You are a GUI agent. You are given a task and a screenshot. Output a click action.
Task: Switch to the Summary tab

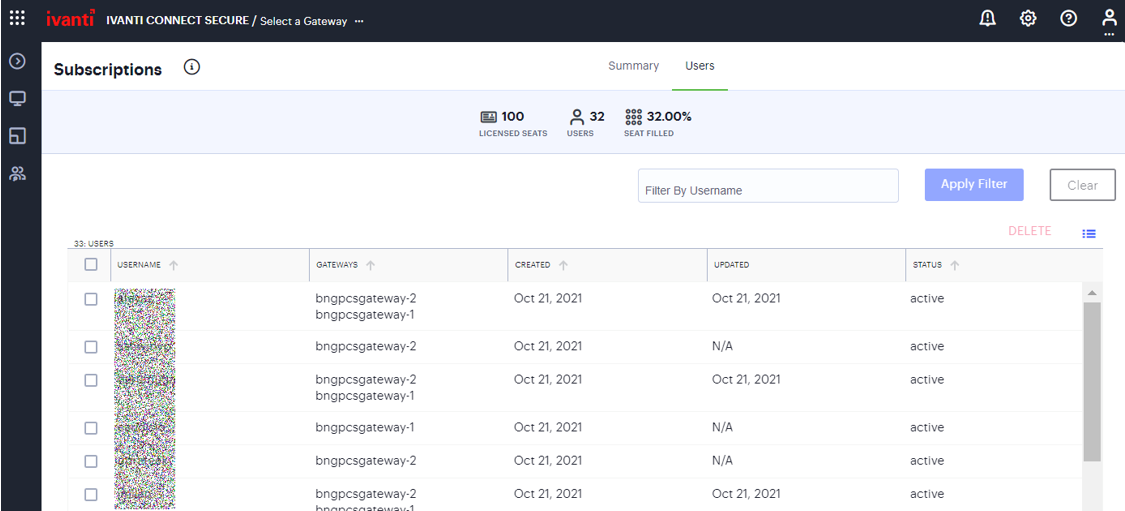[633, 66]
